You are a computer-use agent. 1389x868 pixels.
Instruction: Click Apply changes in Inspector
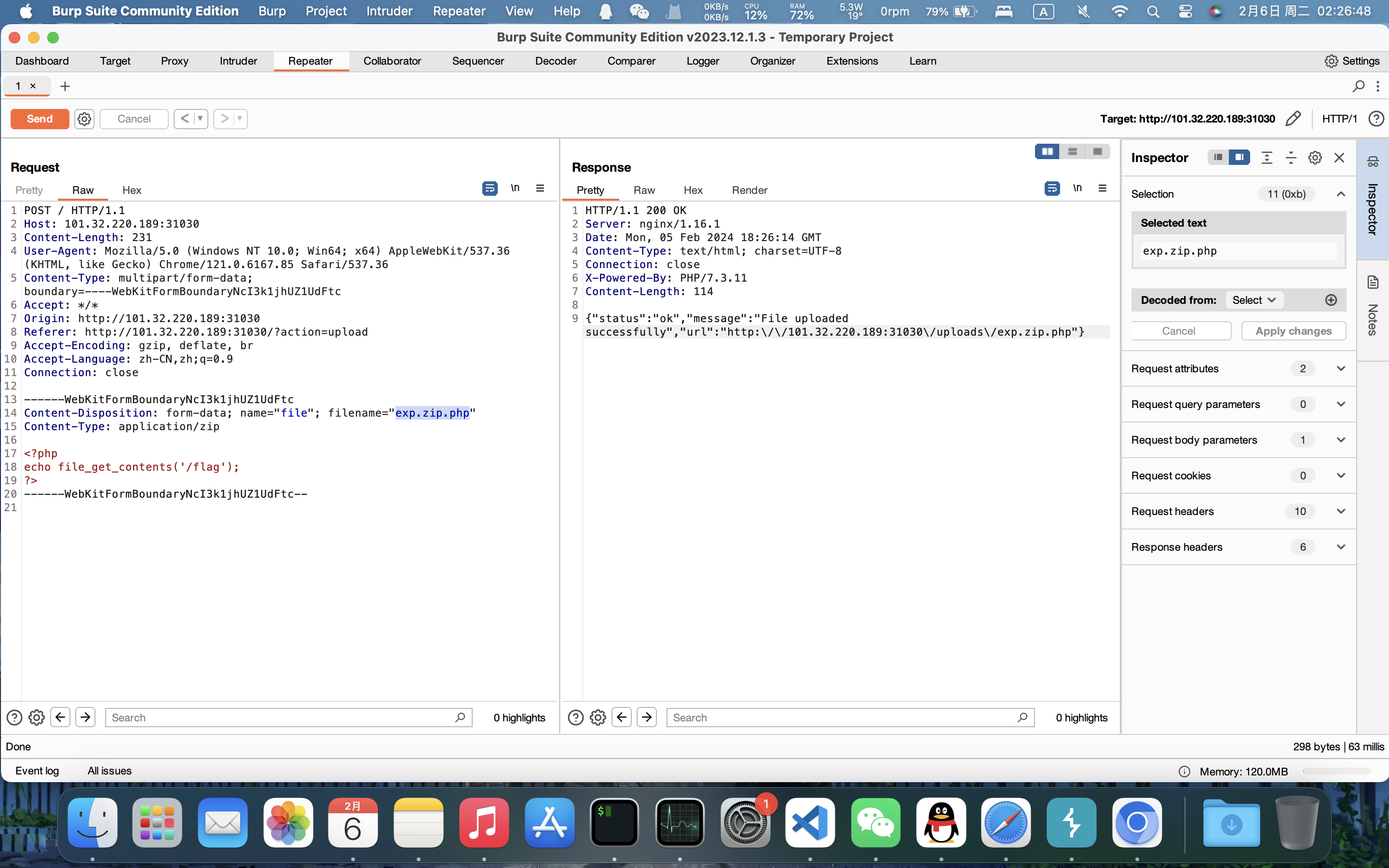[1293, 331]
